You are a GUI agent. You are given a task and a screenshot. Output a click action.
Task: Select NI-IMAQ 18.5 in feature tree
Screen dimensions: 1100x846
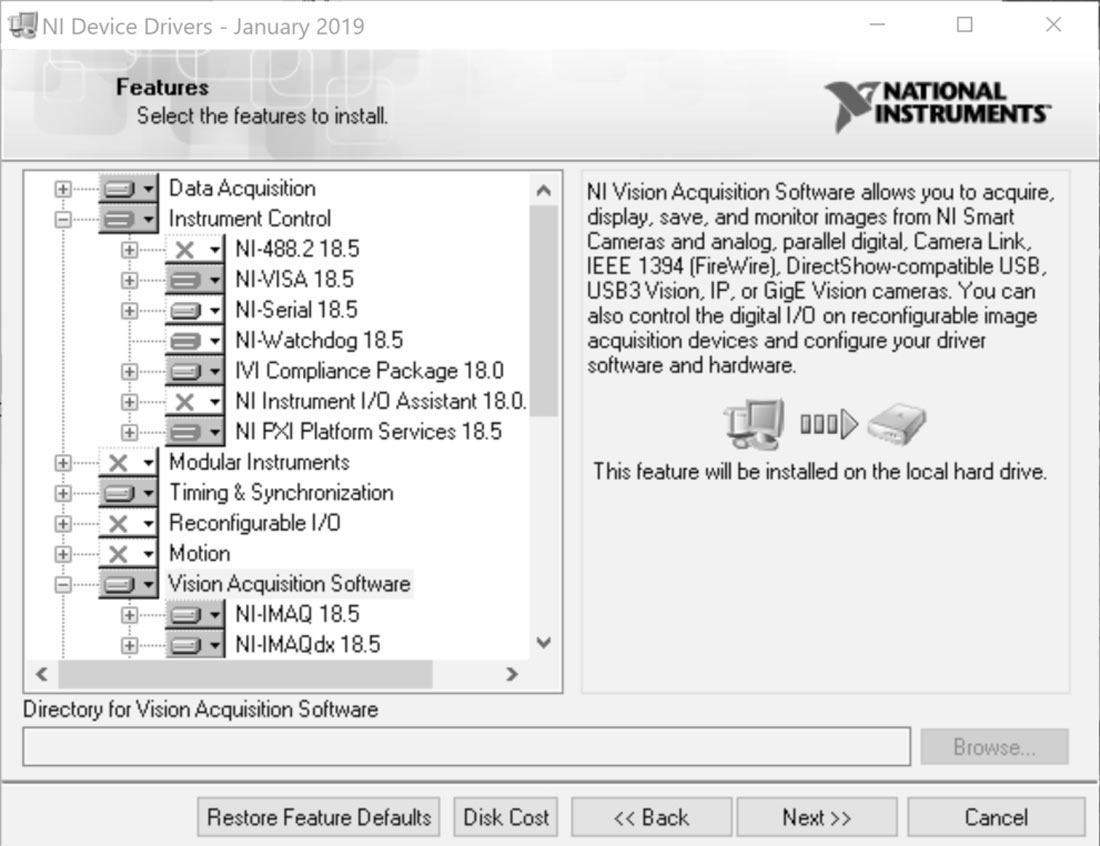point(297,614)
